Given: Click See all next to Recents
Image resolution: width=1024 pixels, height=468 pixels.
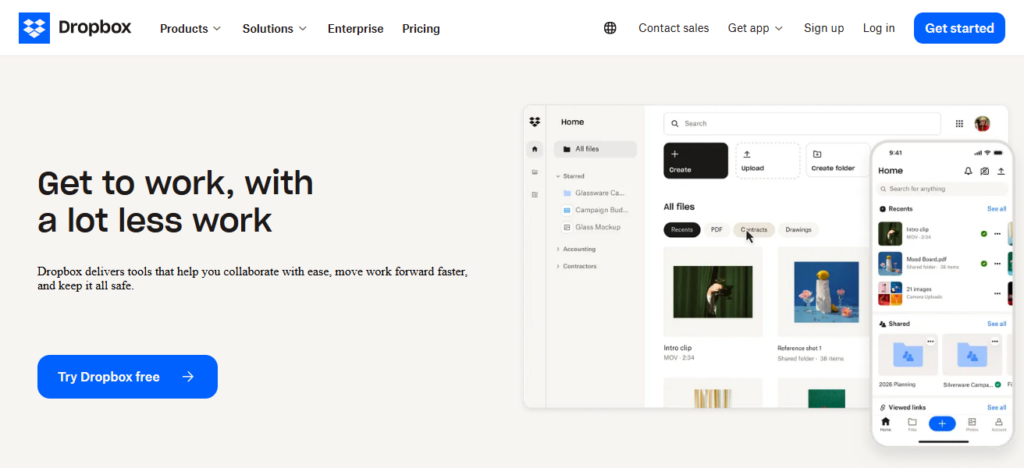Looking at the screenshot, I should 997,209.
